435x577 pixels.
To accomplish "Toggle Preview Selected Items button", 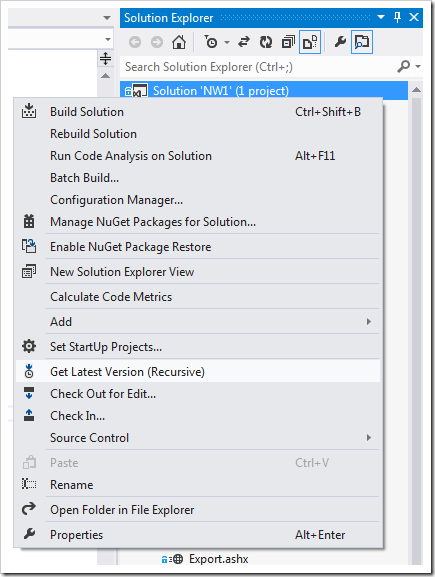I will point(362,42).
